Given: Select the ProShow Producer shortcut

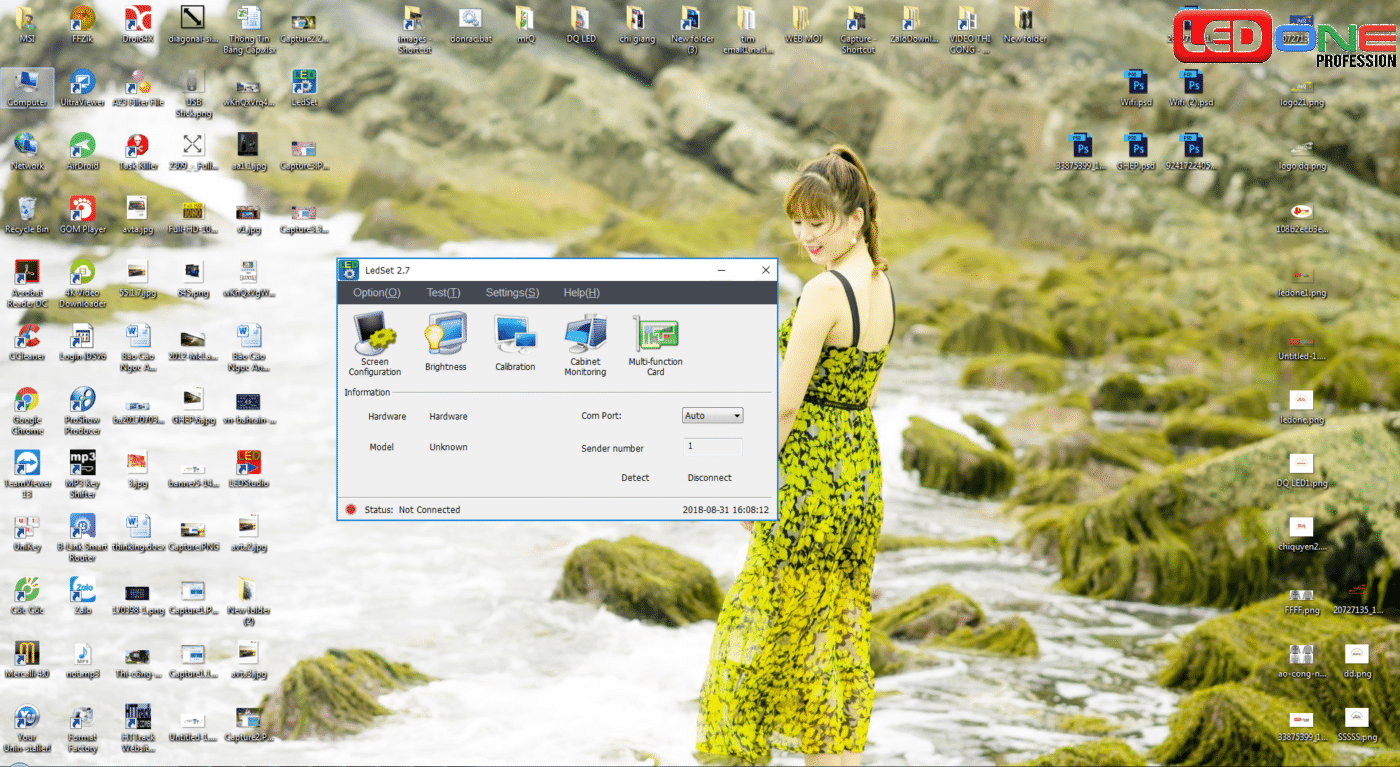Looking at the screenshot, I should 82,411.
